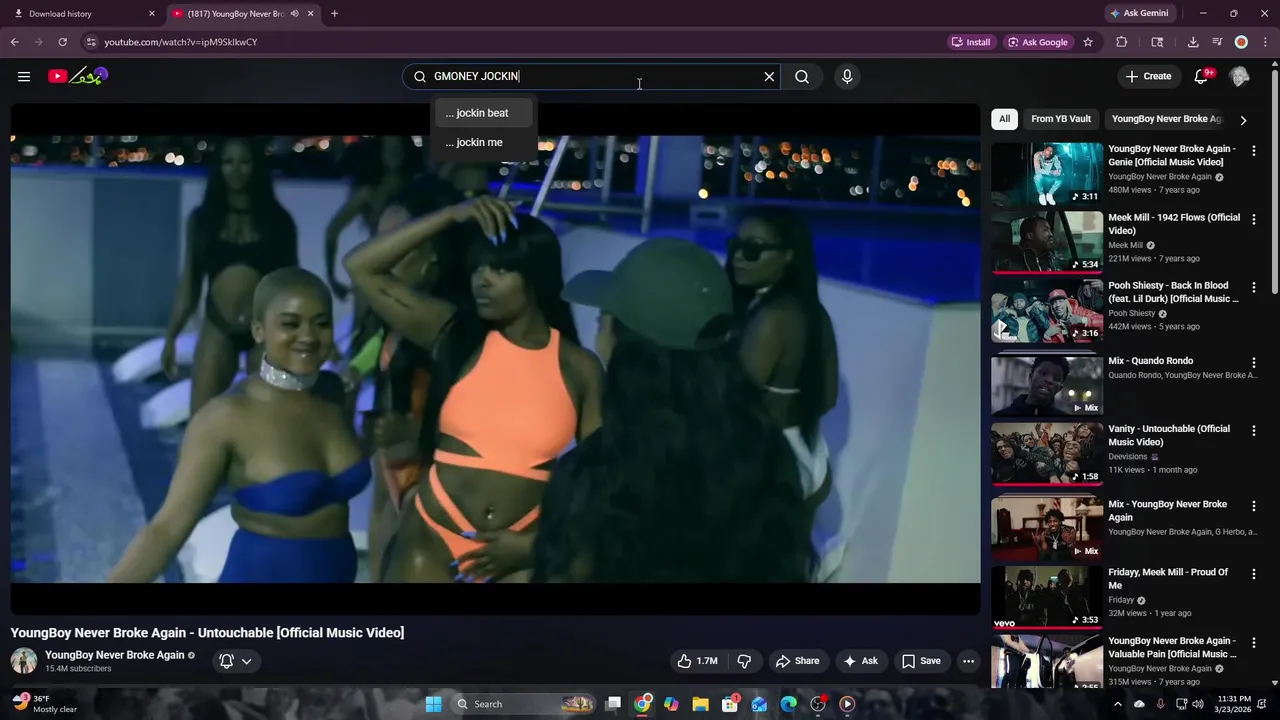
Task: Open options for Back In Blood video
Action: [1254, 288]
